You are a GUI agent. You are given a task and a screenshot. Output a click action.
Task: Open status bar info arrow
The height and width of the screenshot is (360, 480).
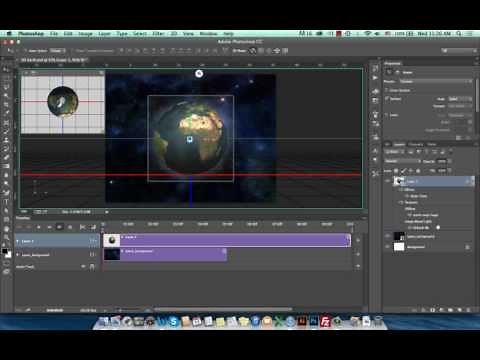coord(107,212)
